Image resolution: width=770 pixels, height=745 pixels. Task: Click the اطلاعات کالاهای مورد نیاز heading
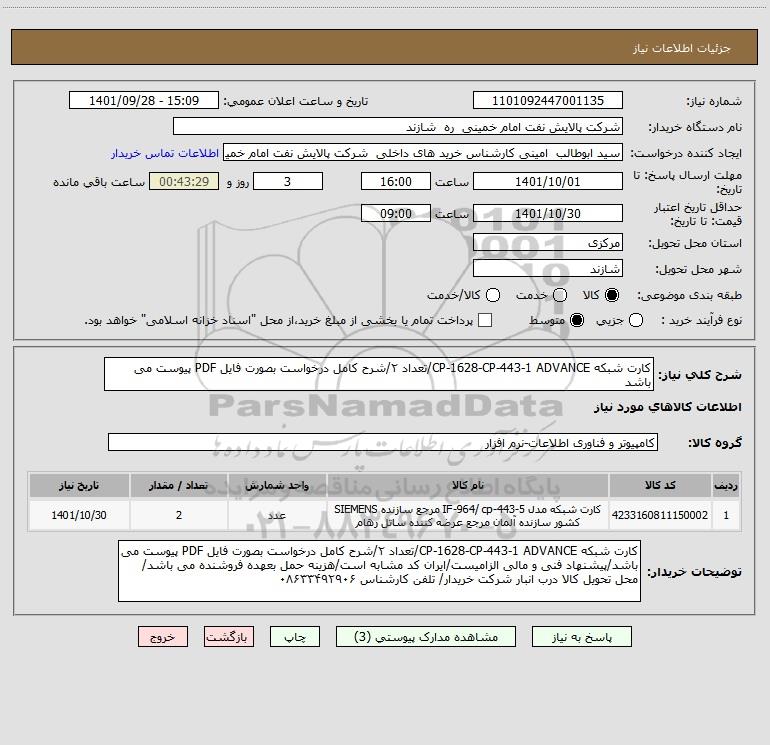[x=668, y=407]
